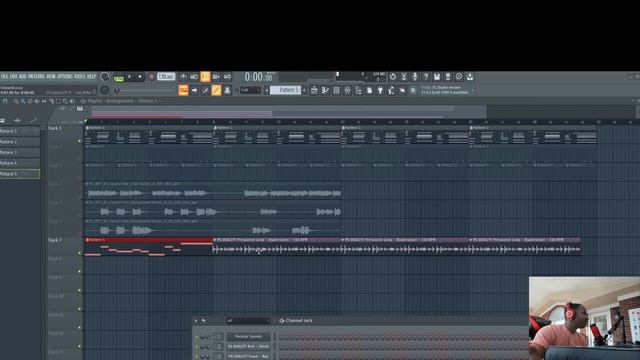Screen dimensions: 640x360
Task: Open the plugin picker plug icon
Action: click(380, 90)
